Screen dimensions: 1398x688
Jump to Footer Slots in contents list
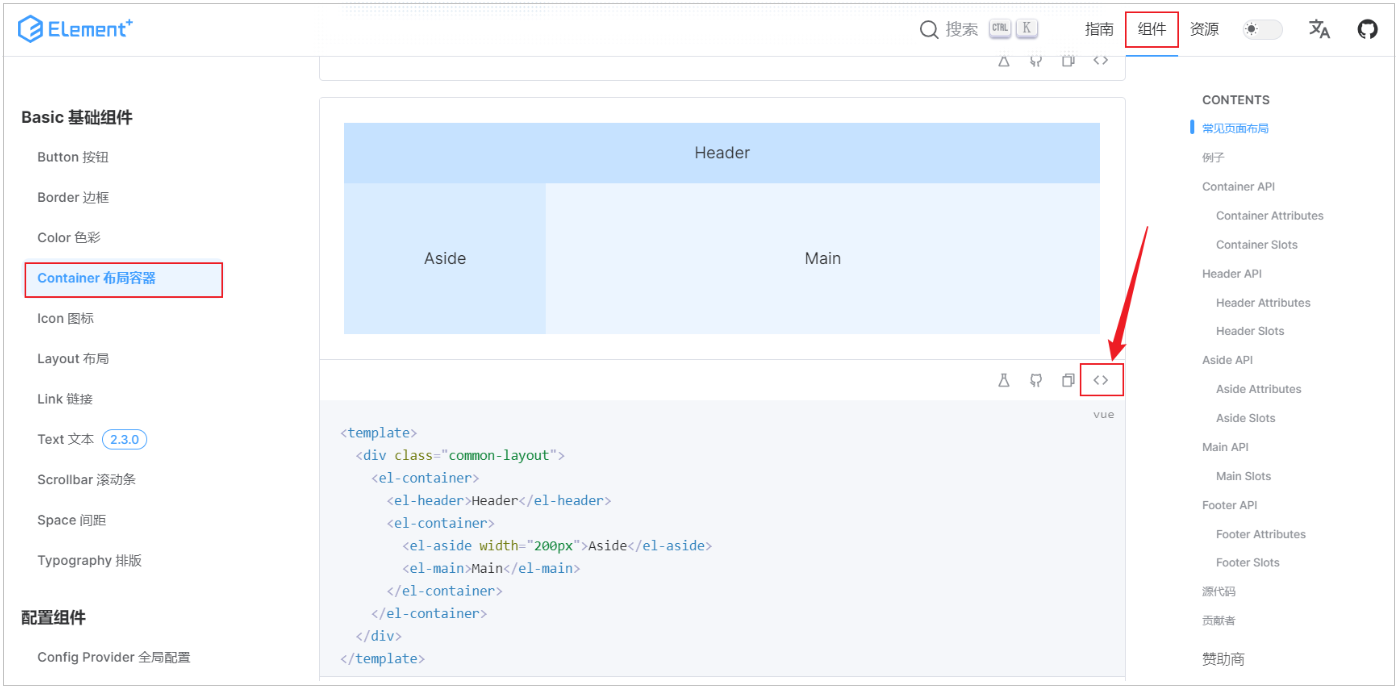pos(1247,562)
